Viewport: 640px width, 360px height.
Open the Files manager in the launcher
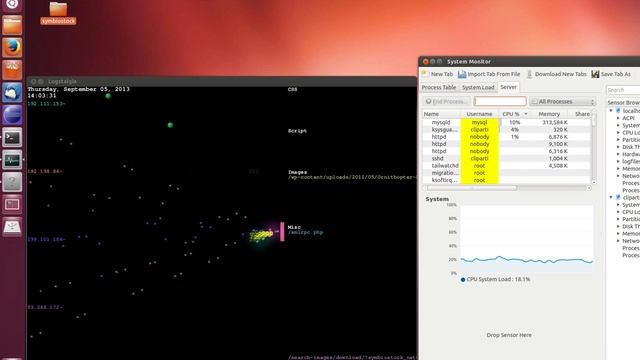[12, 25]
